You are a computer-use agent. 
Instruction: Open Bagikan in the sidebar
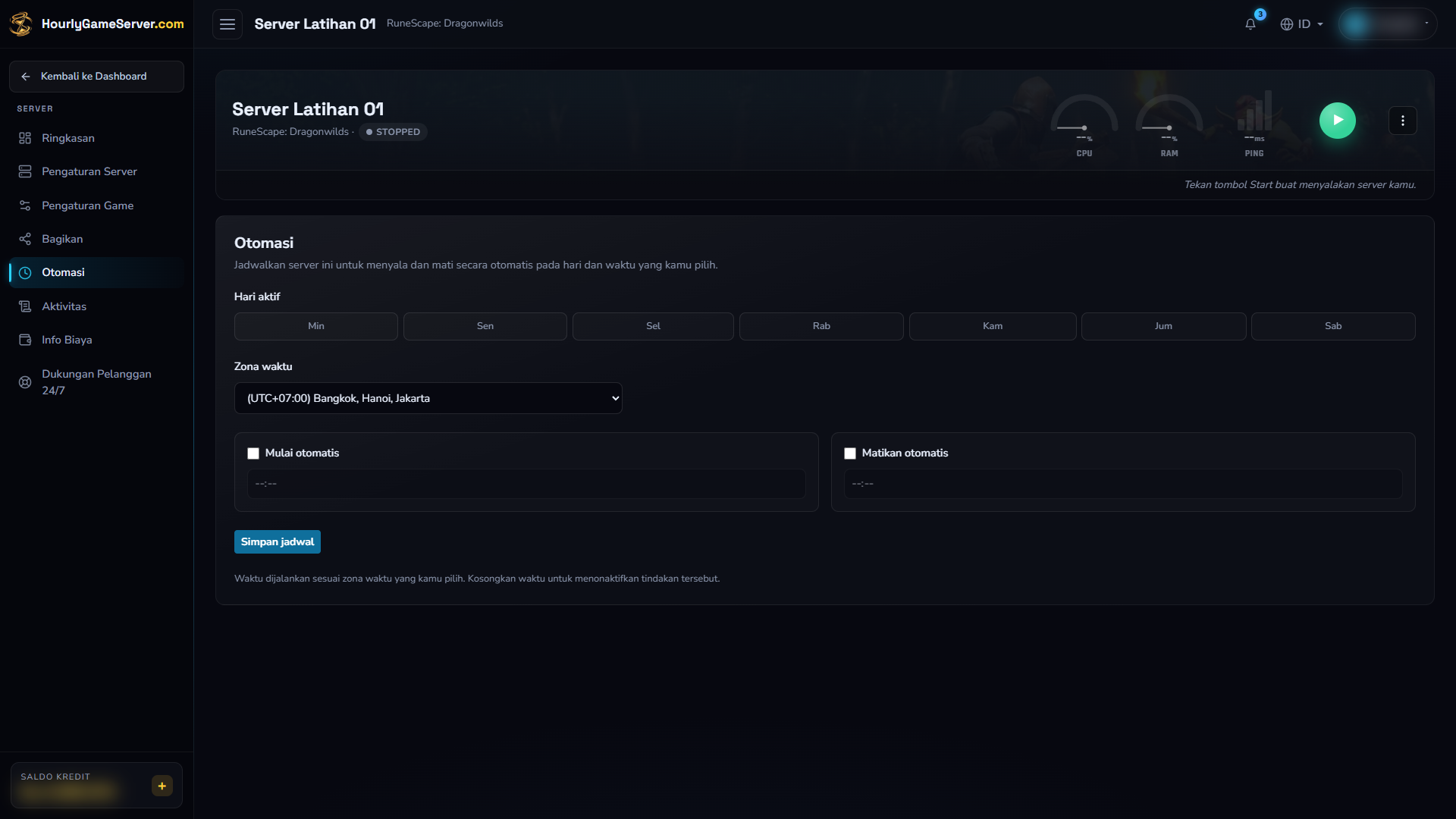click(x=96, y=239)
